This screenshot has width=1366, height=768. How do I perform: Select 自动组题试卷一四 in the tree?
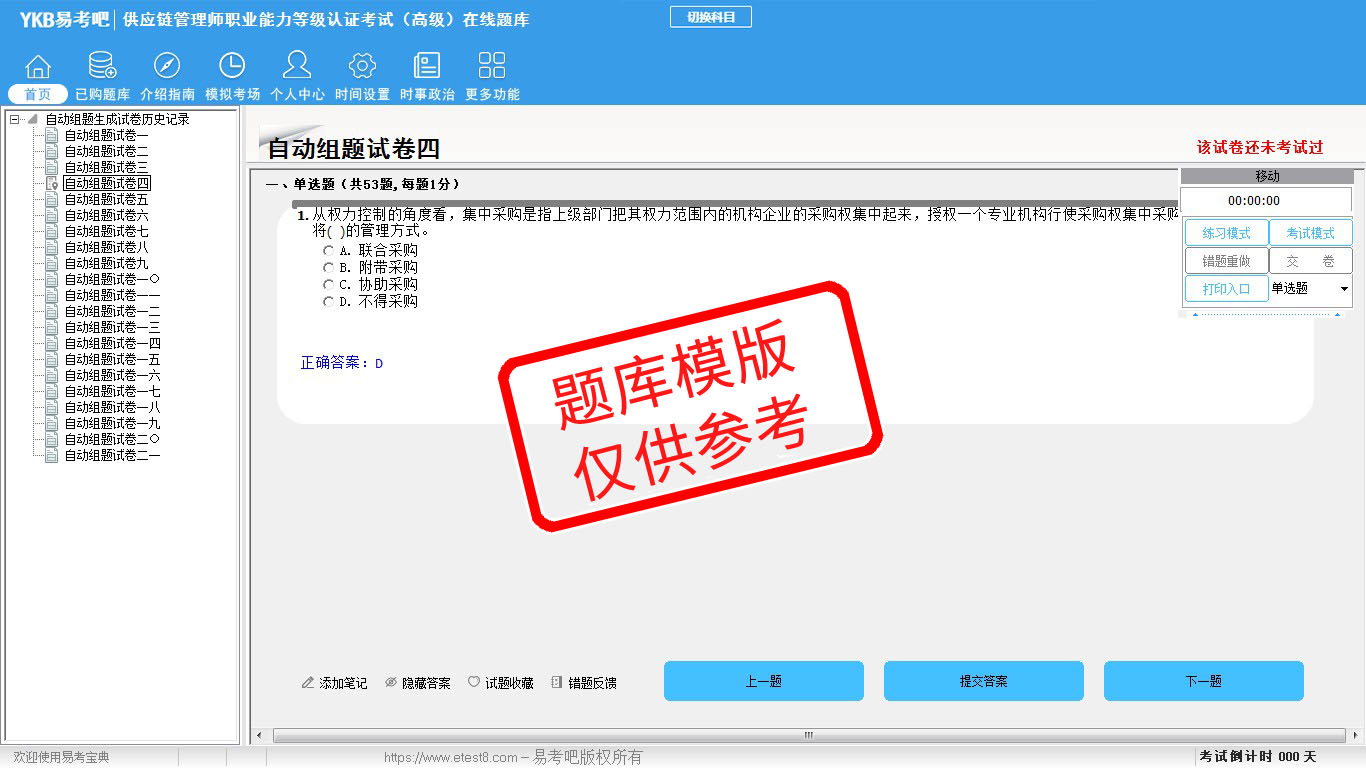point(112,343)
